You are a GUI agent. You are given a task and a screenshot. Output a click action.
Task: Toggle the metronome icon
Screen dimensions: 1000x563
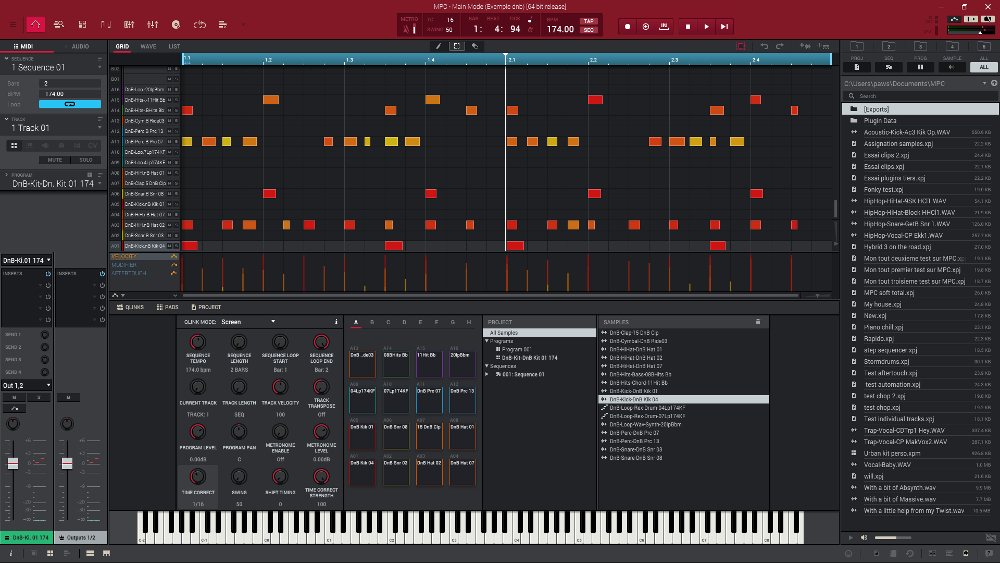[408, 29]
